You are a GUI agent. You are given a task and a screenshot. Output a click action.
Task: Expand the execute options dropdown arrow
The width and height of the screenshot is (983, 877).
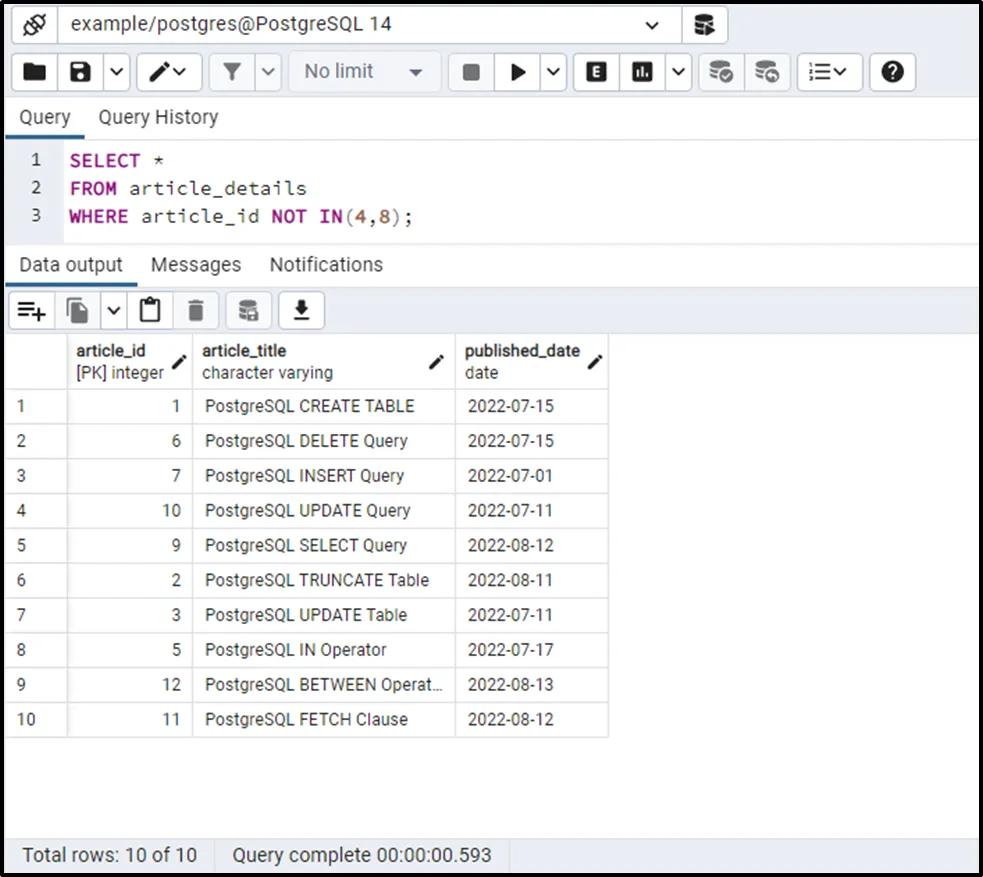coord(553,72)
